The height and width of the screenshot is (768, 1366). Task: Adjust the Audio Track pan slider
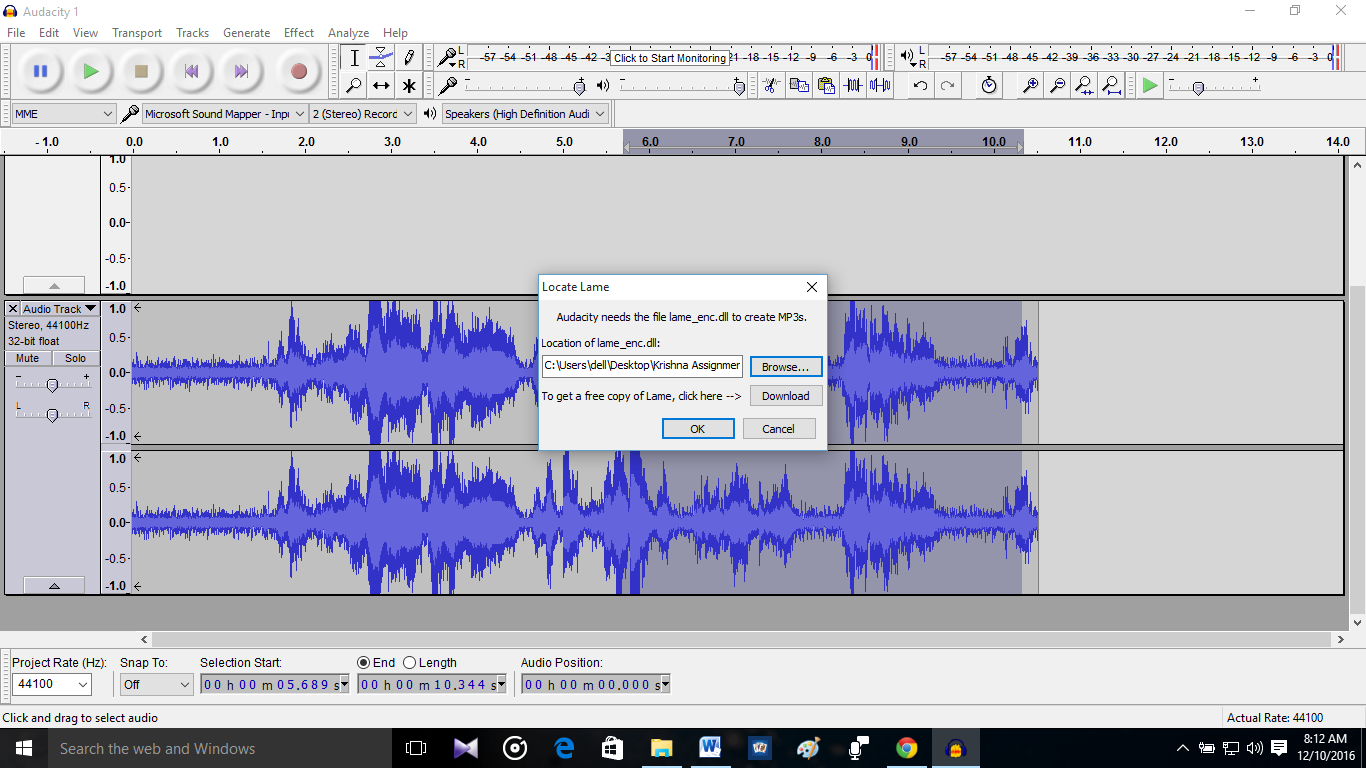52,414
